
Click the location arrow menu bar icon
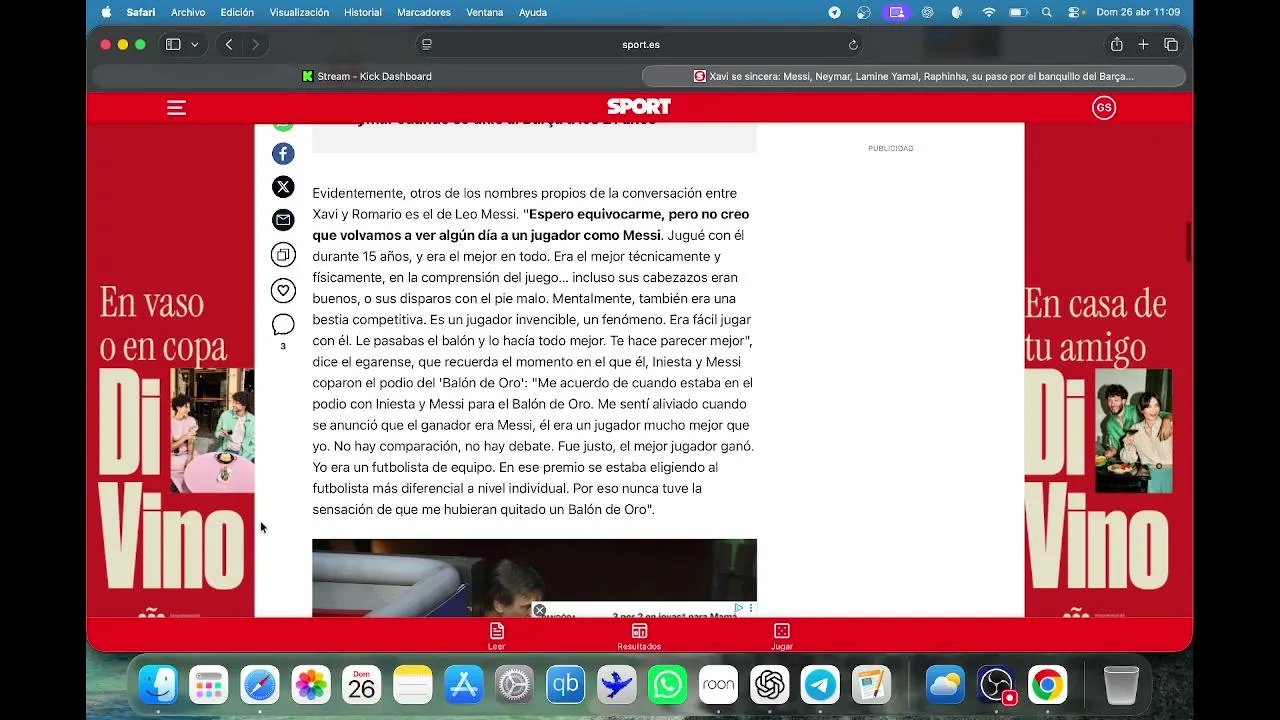(834, 12)
